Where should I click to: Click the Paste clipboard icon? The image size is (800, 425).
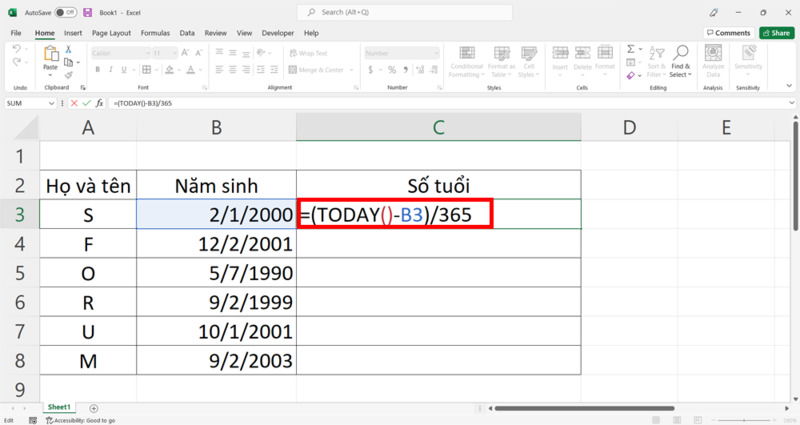point(51,54)
